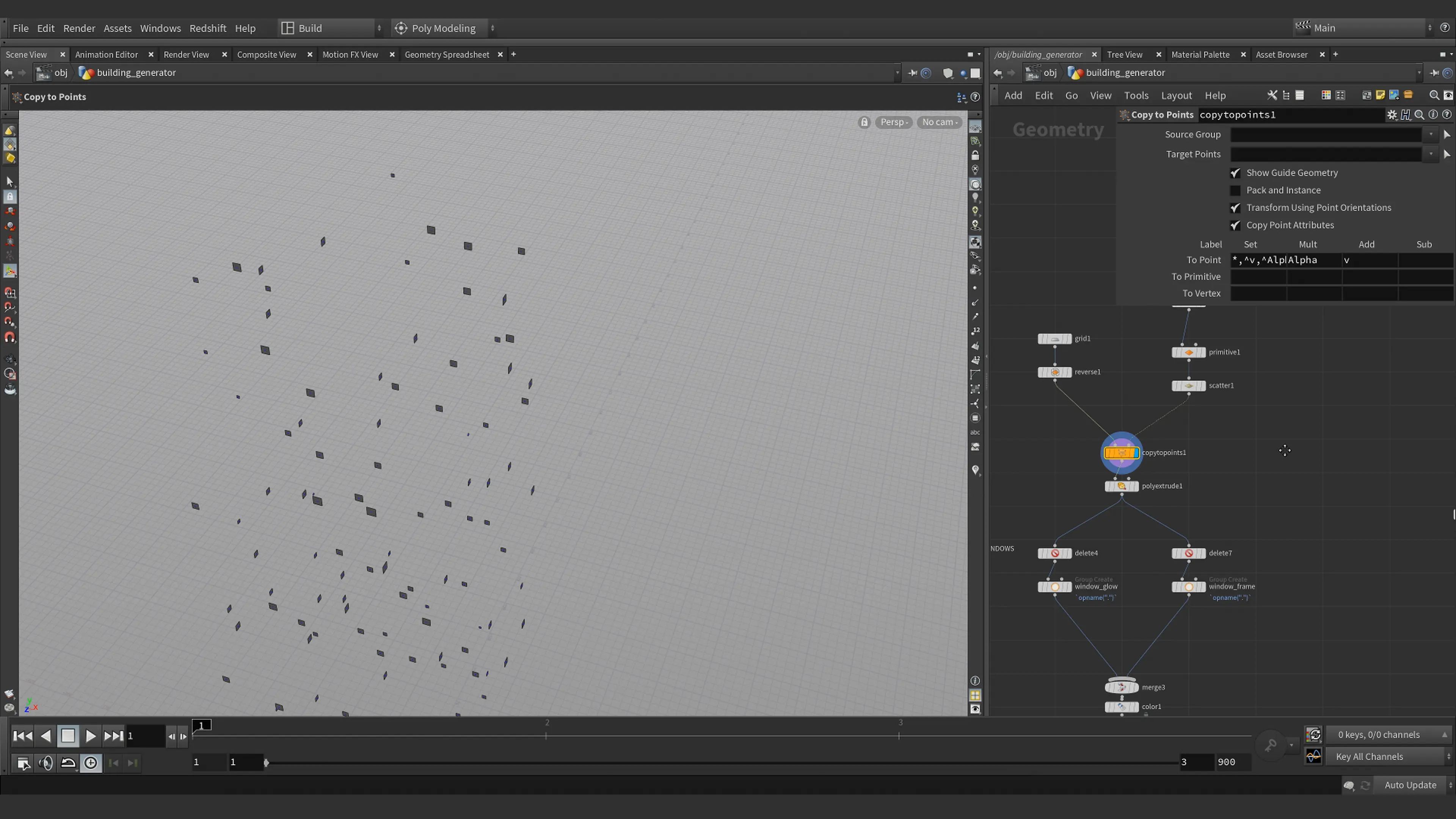Click the stop playback button
Viewport: 1456px width, 819px height.
(68, 736)
